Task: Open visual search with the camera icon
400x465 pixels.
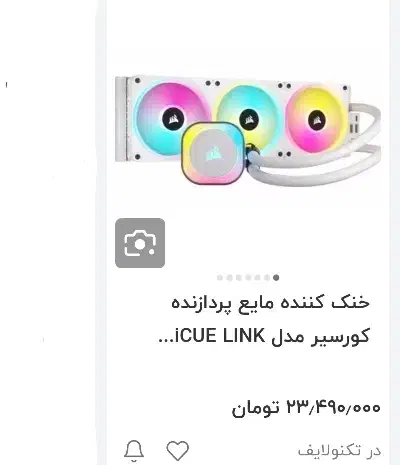Action: click(140, 243)
